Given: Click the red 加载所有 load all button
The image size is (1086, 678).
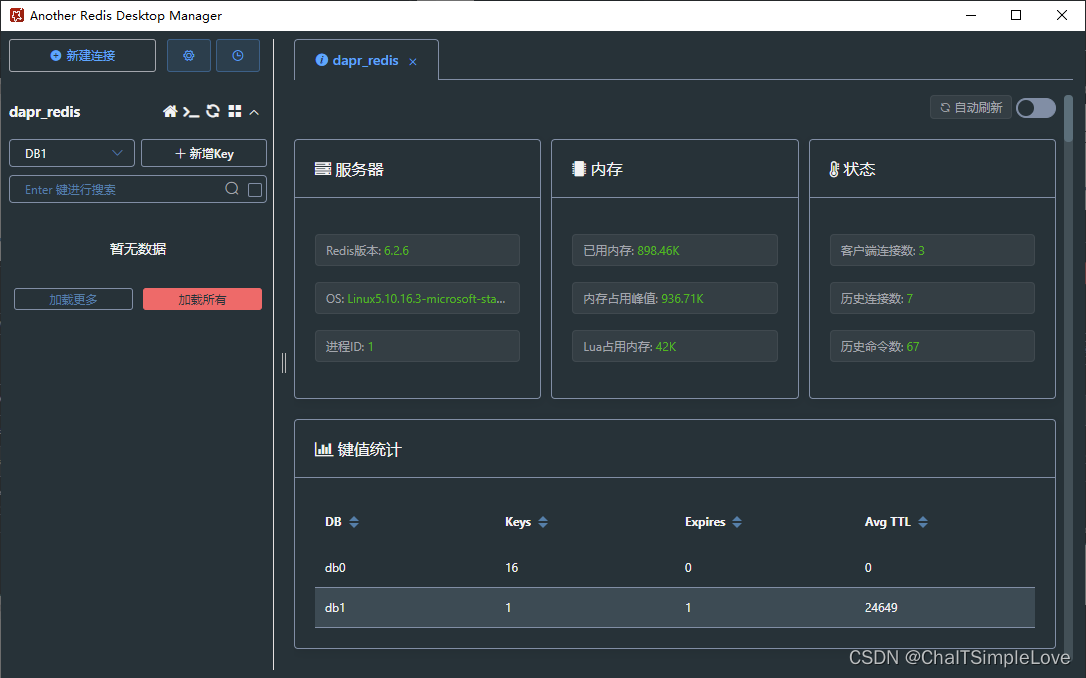Looking at the screenshot, I should point(202,299).
